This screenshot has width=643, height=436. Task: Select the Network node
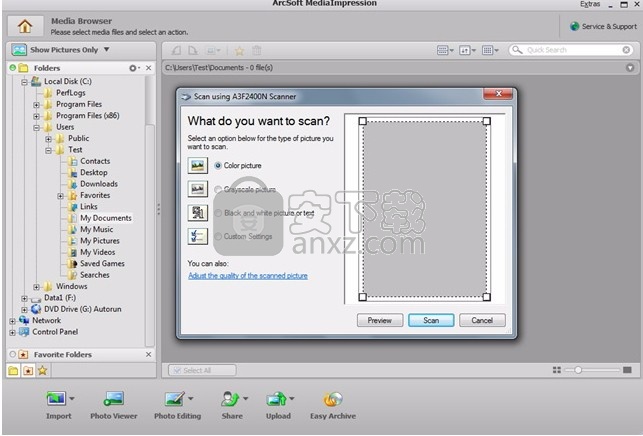coord(46,320)
